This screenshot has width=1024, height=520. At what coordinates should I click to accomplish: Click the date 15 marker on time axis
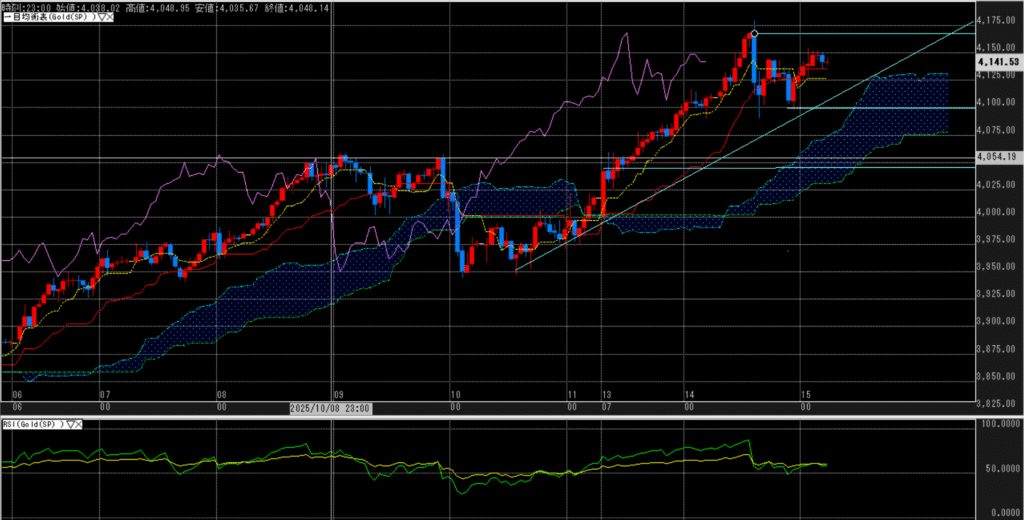(805, 395)
